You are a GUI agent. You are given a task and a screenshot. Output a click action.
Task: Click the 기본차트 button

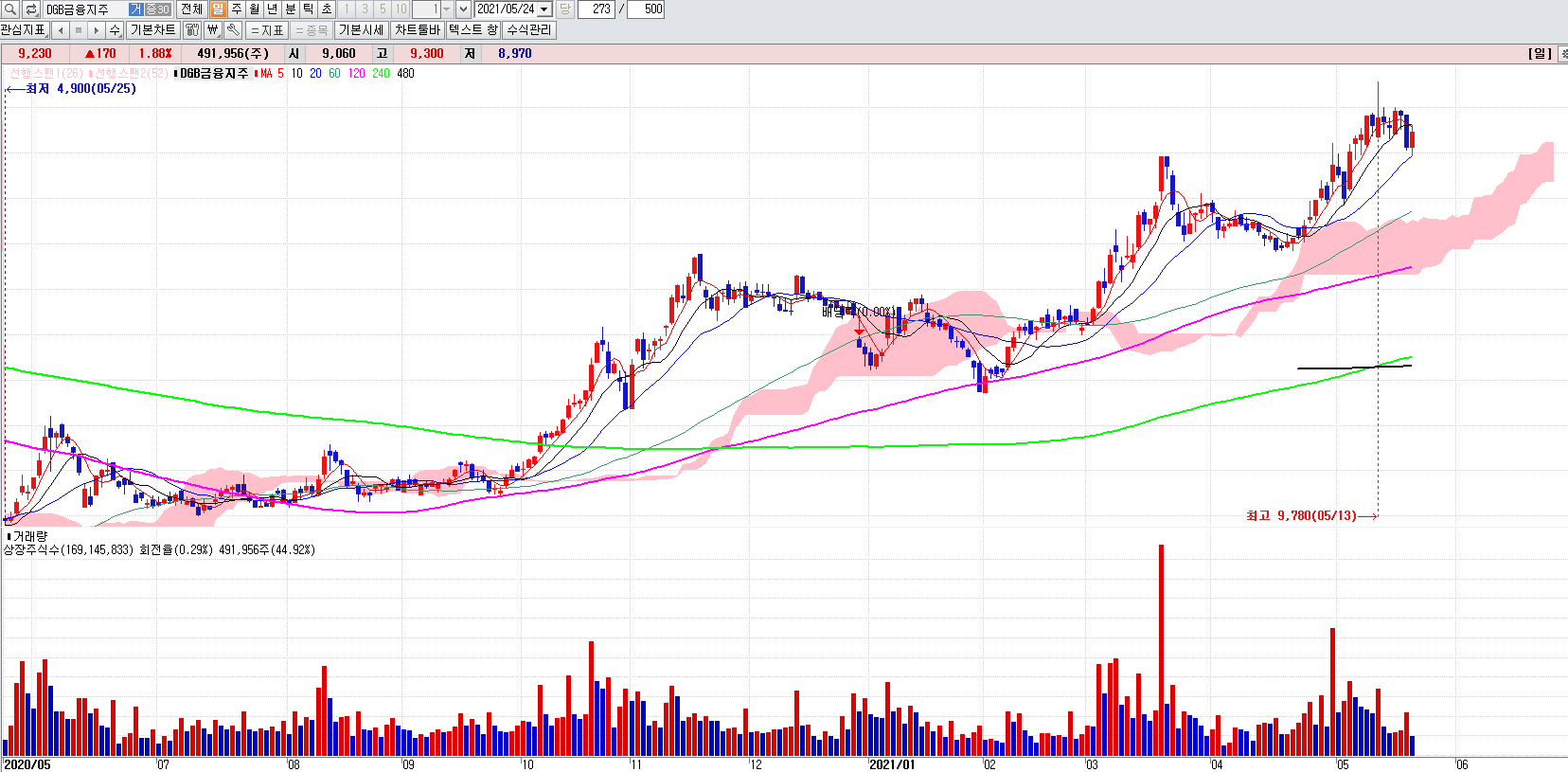pos(153,29)
